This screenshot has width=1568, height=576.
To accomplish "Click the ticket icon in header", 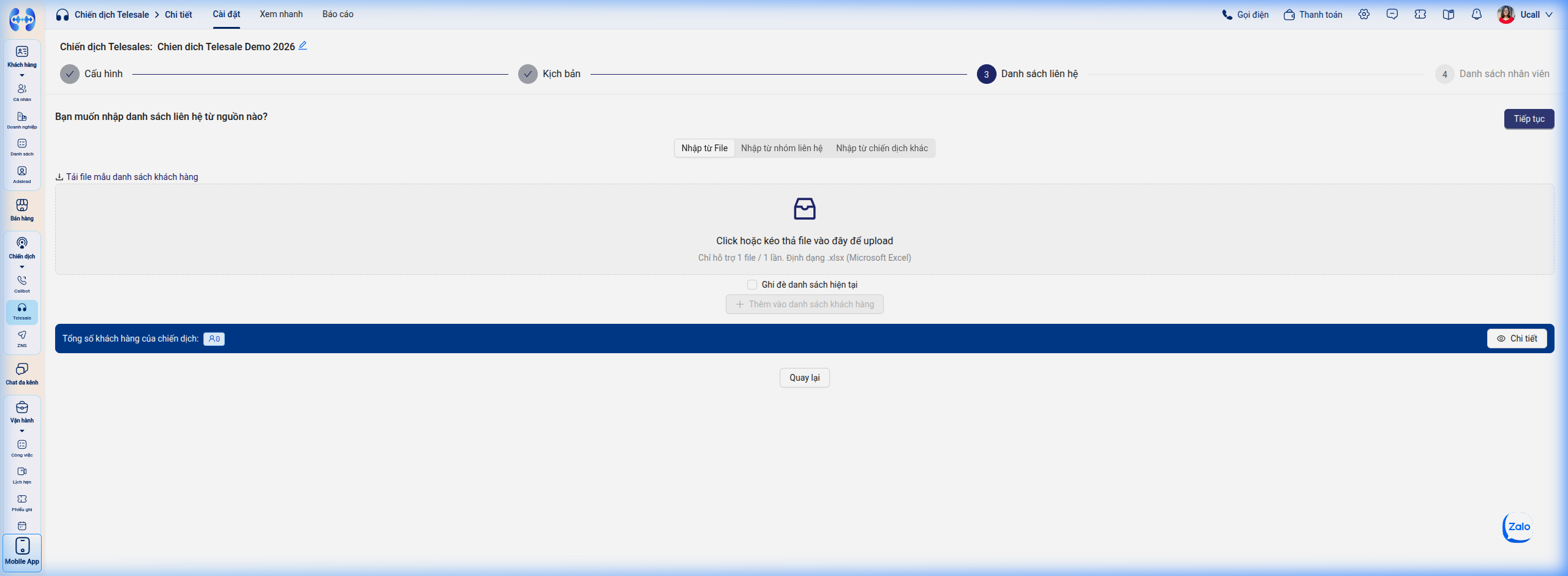I will click(1420, 14).
